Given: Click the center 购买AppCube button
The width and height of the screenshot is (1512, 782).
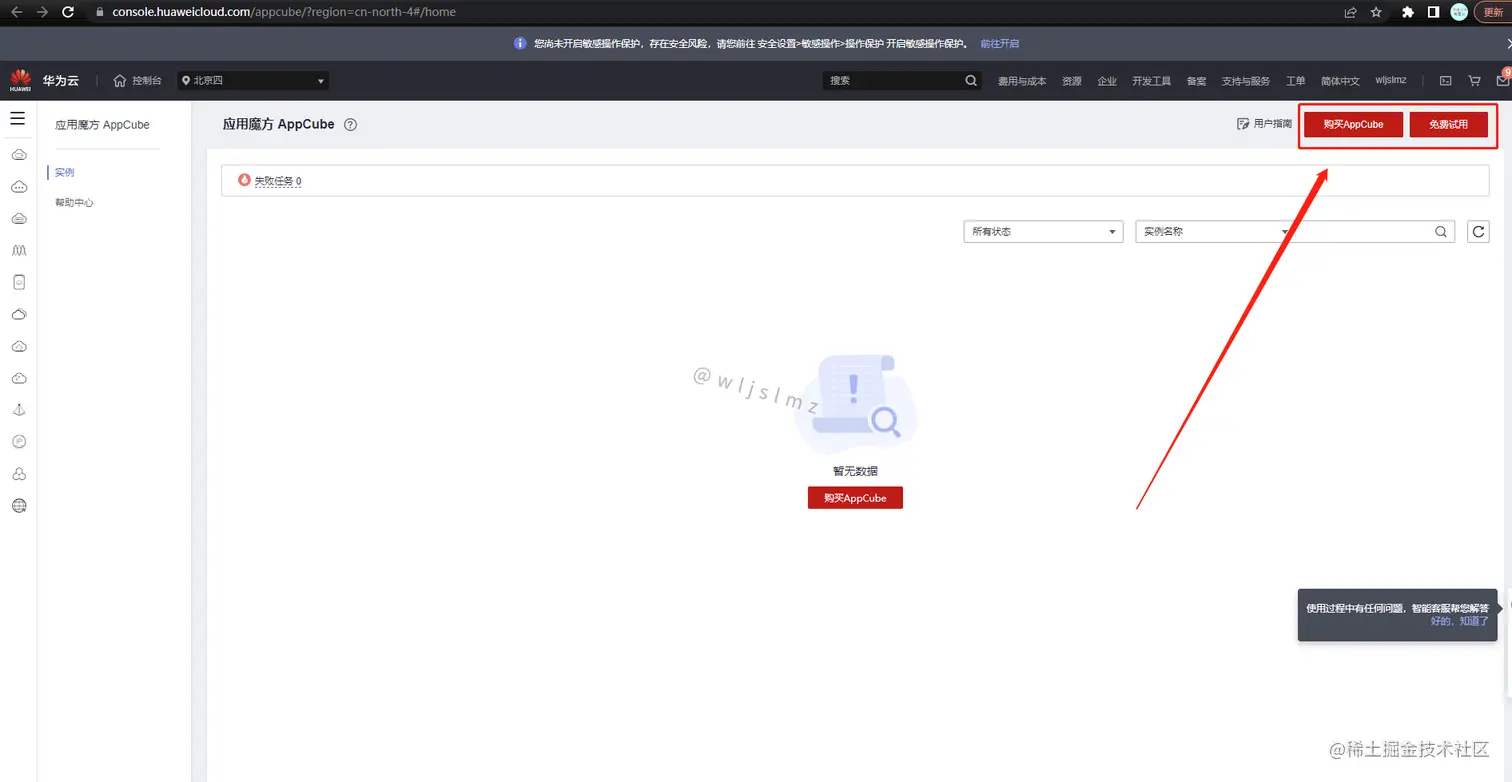Looking at the screenshot, I should click(855, 498).
